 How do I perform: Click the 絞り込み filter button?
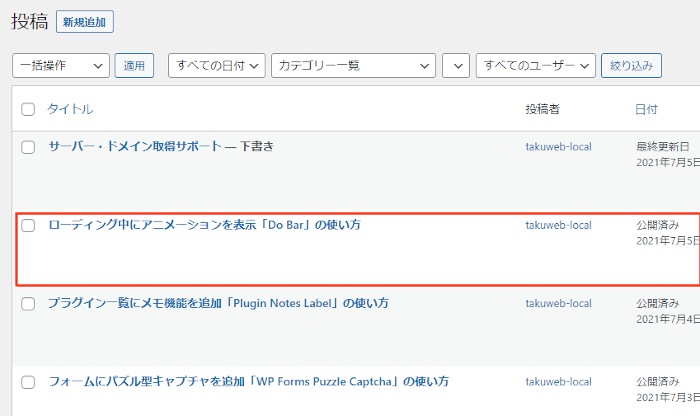click(x=631, y=66)
